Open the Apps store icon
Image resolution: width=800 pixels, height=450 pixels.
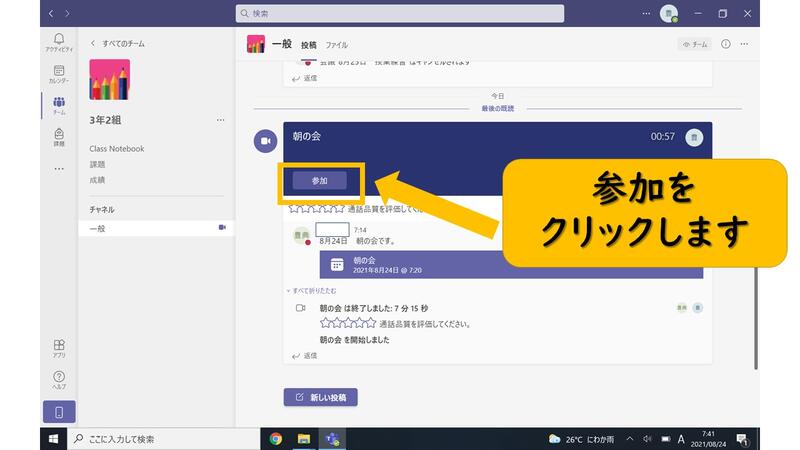[59, 348]
